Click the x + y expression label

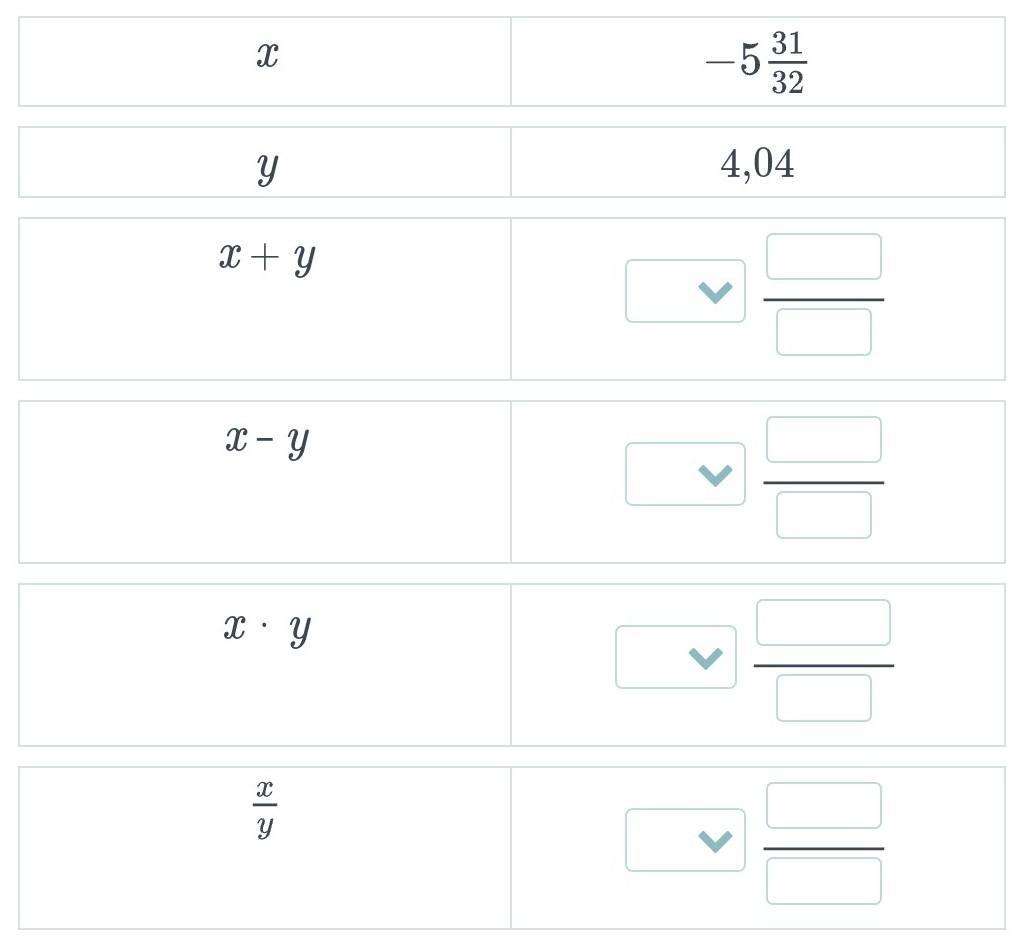click(266, 258)
